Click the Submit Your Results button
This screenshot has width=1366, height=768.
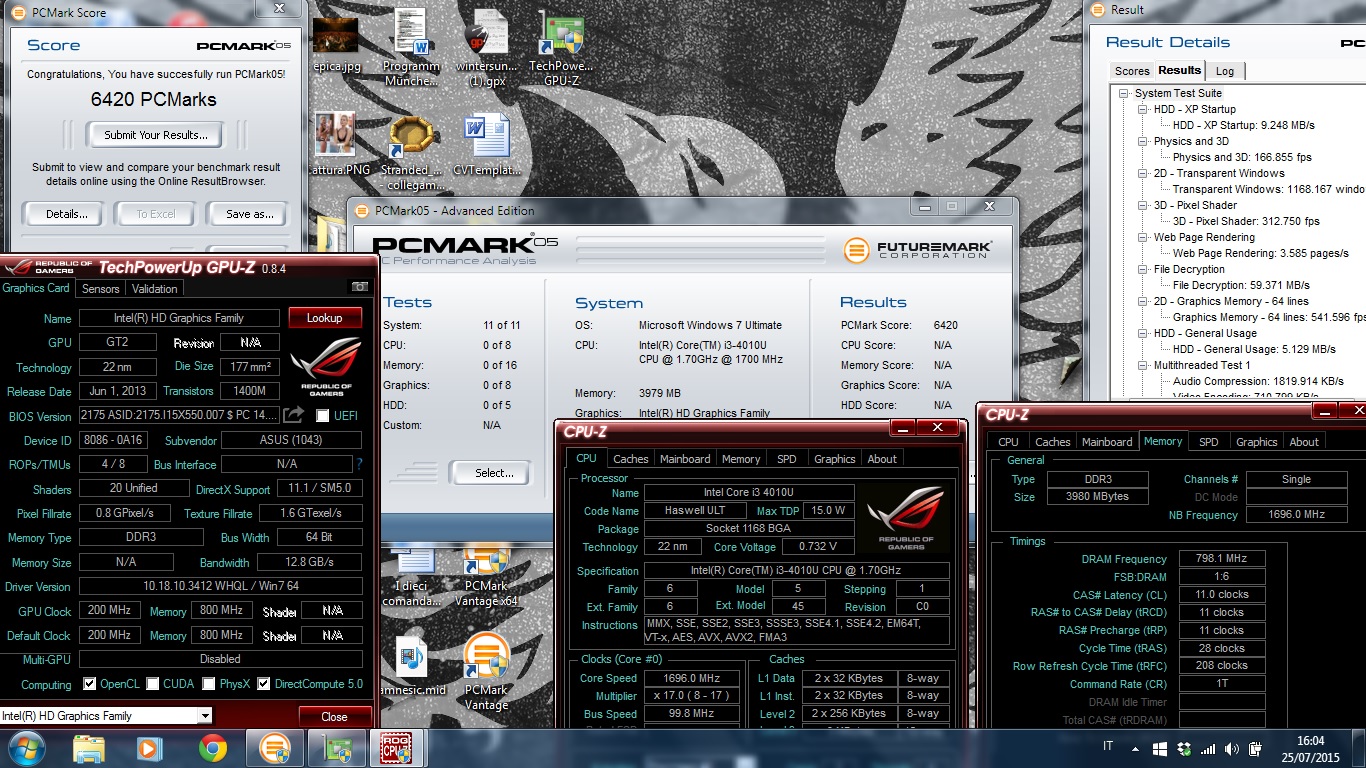[156, 135]
